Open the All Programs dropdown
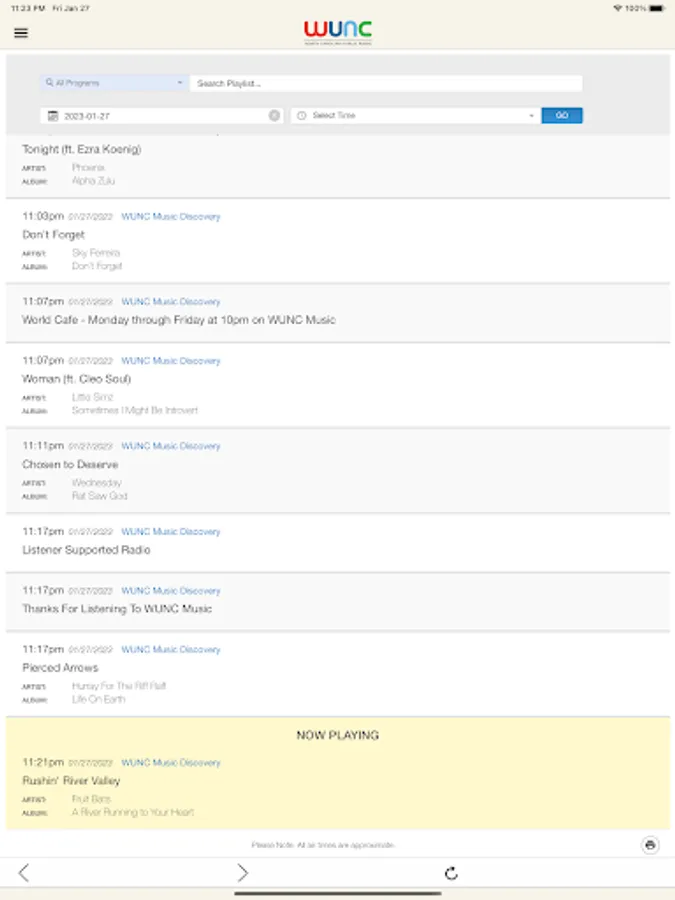The image size is (675, 900). (x=114, y=83)
